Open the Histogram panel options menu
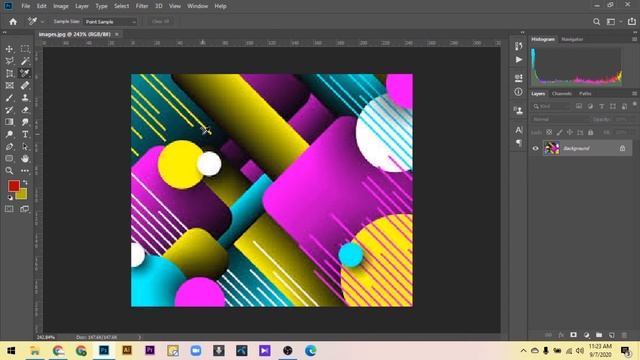The height and width of the screenshot is (360, 640). [x=634, y=39]
